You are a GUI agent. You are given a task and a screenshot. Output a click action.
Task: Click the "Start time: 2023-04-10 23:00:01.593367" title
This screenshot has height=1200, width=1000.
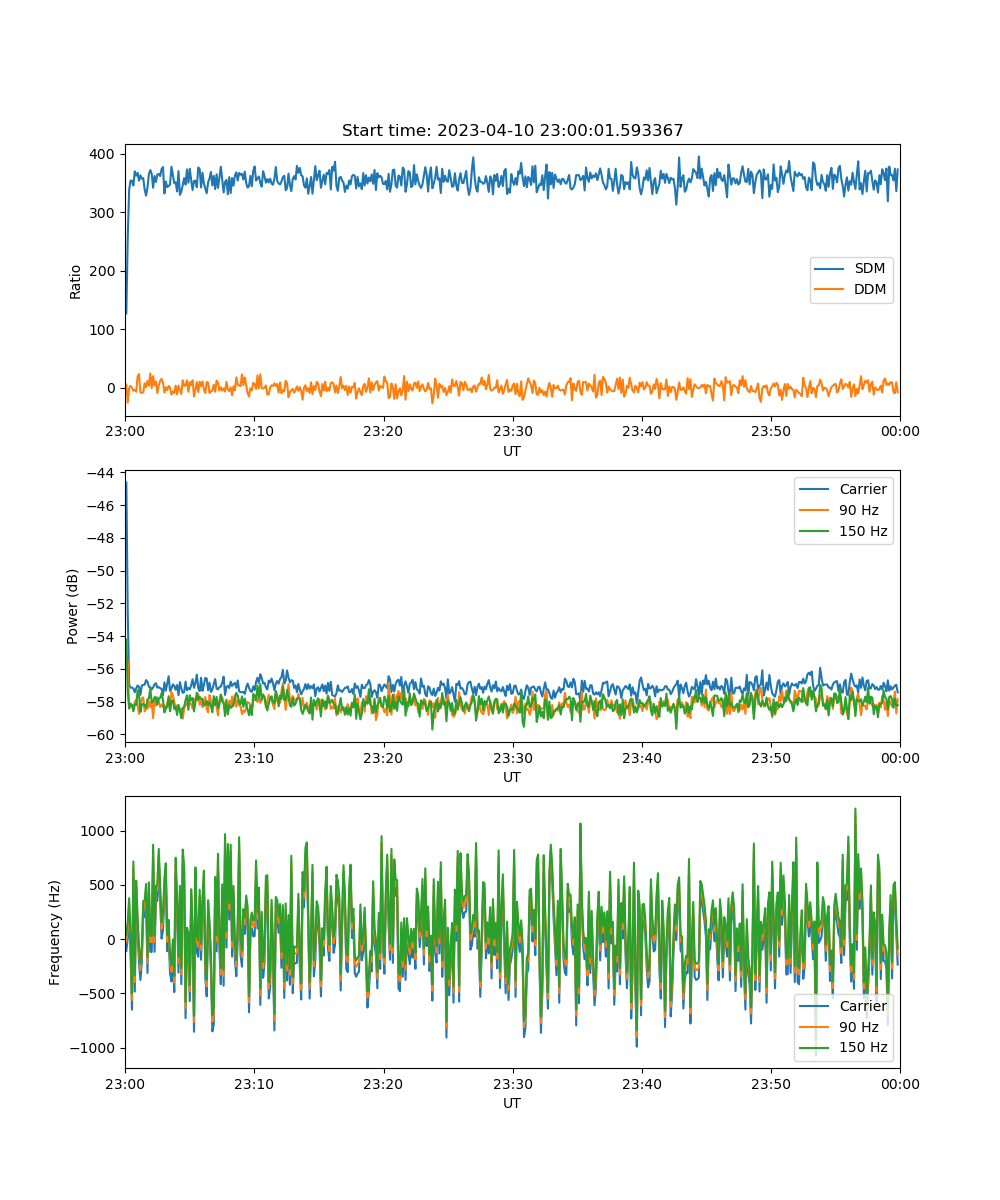512,131
